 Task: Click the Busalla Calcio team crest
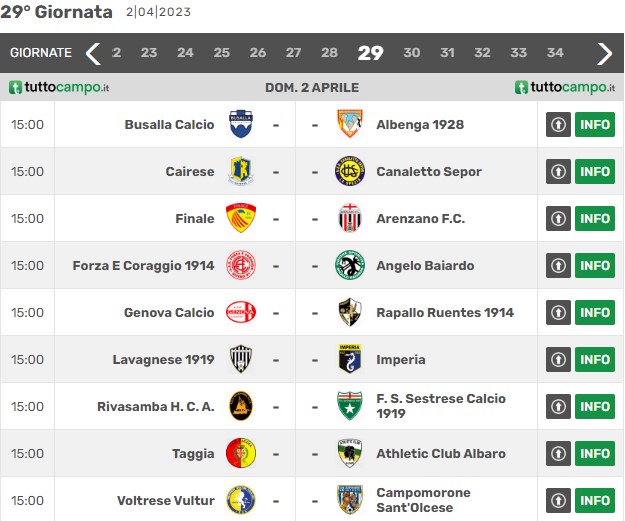click(x=241, y=124)
